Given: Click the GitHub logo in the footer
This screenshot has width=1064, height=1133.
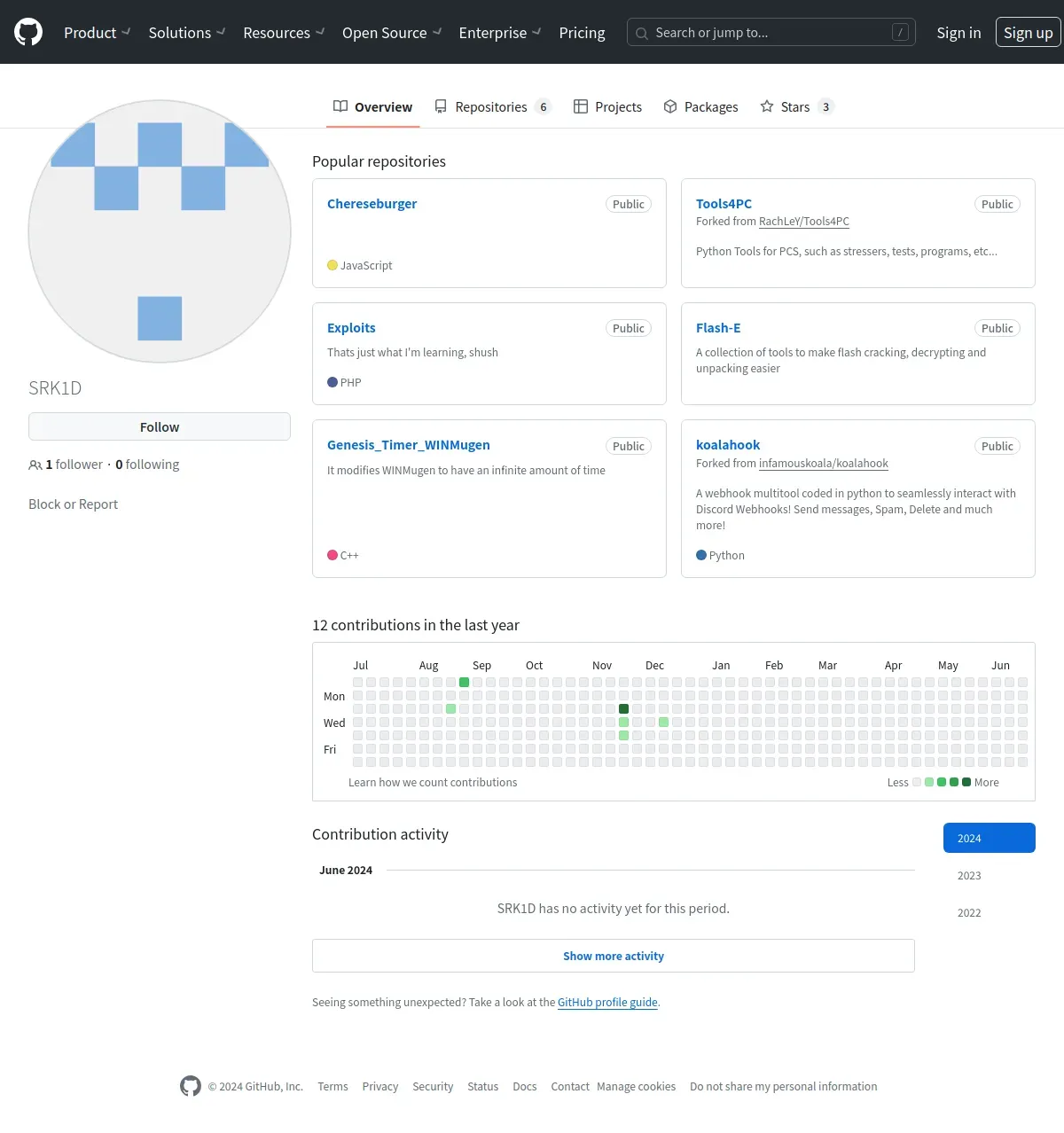Looking at the screenshot, I should tap(191, 1086).
